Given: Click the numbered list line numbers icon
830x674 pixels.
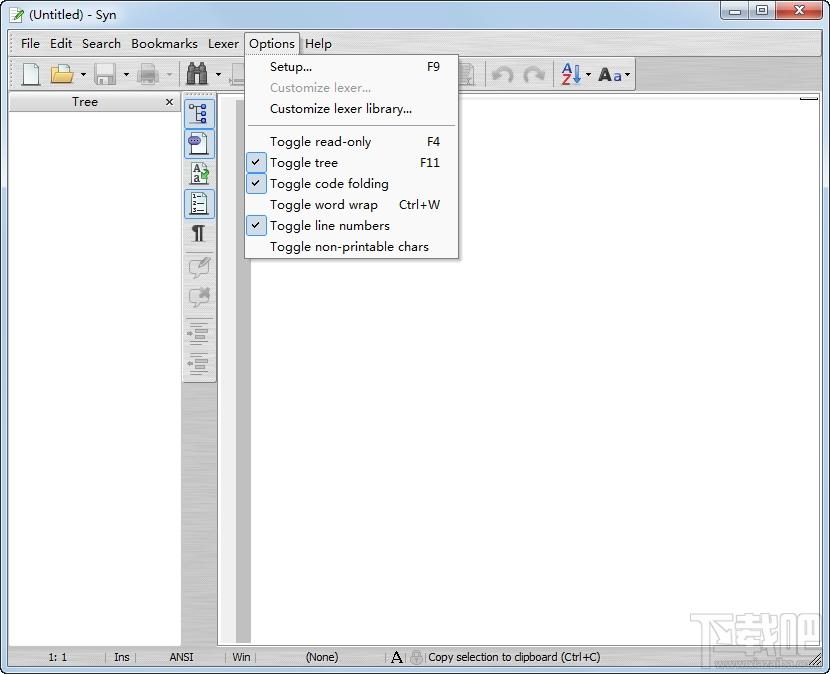Looking at the screenshot, I should (x=199, y=204).
